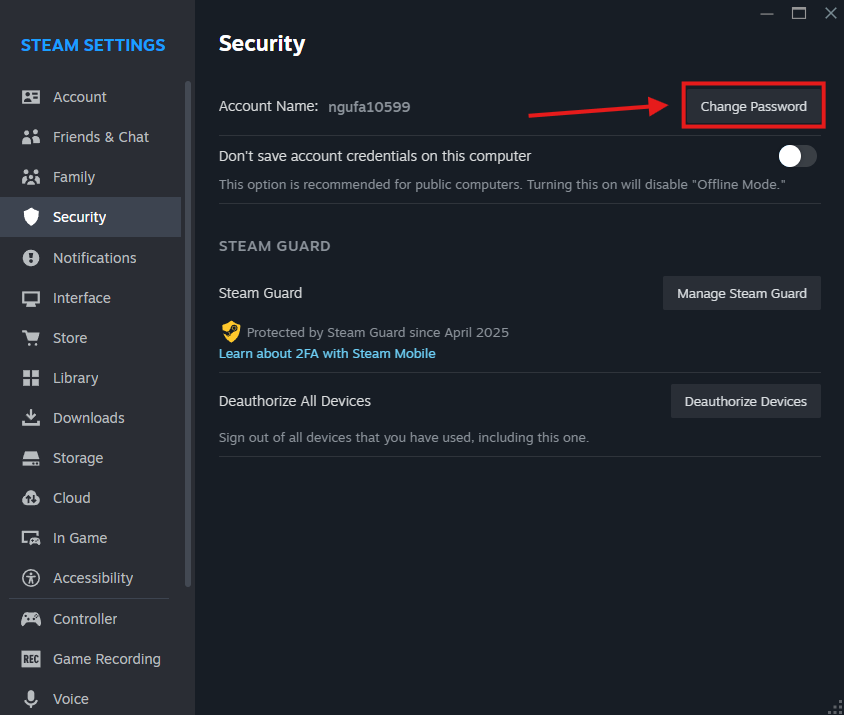The image size is (844, 715).
Task: Click the Downloads arrow icon
Action: (31, 418)
